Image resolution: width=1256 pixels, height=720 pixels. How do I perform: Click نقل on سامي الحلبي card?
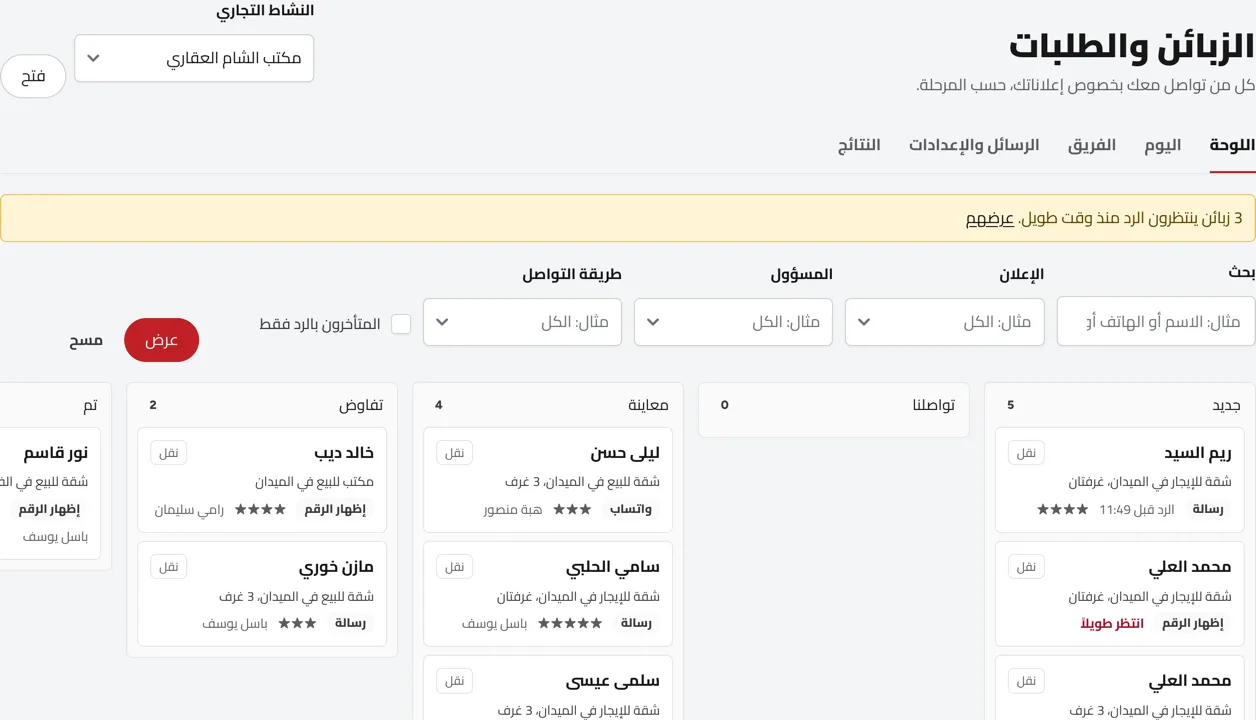click(455, 567)
